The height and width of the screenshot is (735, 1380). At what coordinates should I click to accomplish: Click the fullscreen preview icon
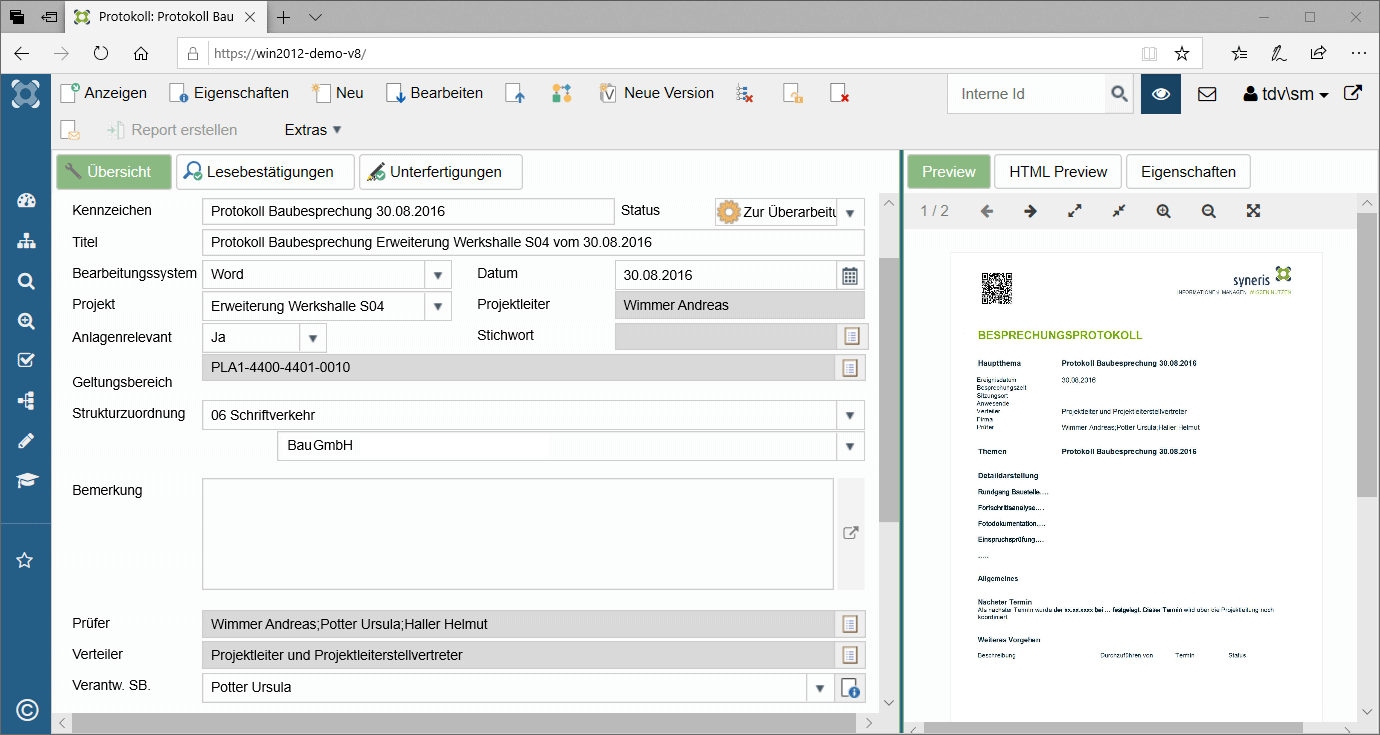tap(1253, 211)
